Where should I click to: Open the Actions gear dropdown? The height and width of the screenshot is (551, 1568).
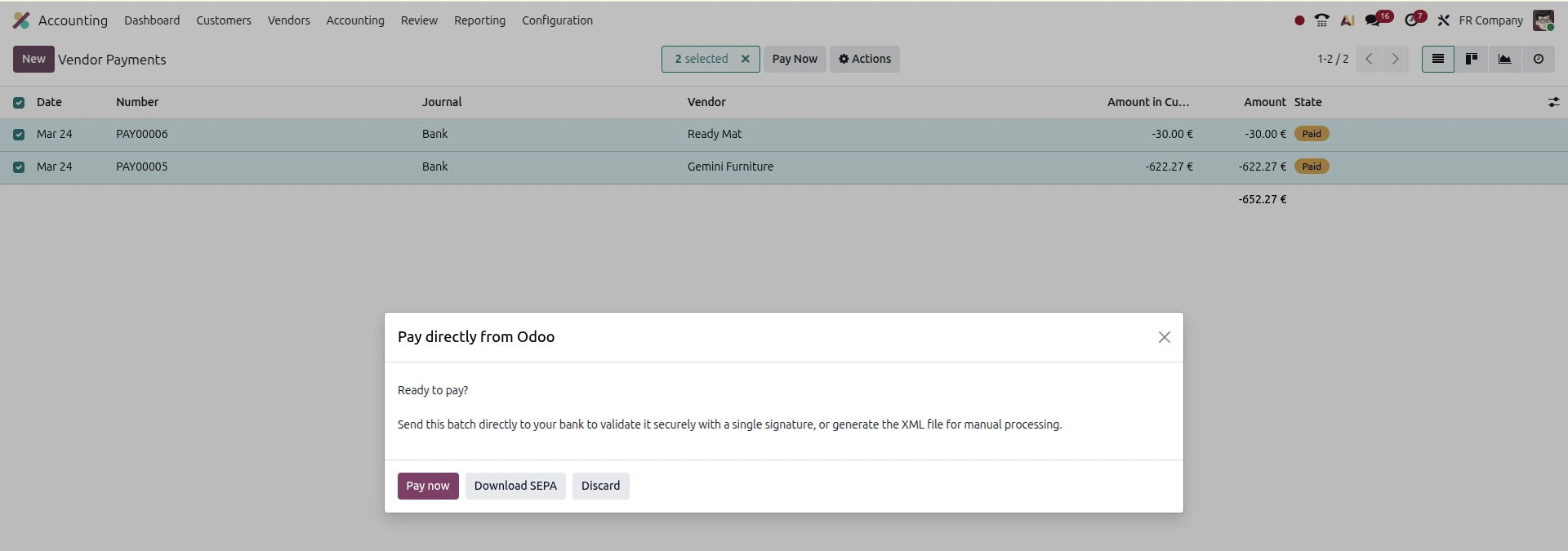click(x=865, y=59)
